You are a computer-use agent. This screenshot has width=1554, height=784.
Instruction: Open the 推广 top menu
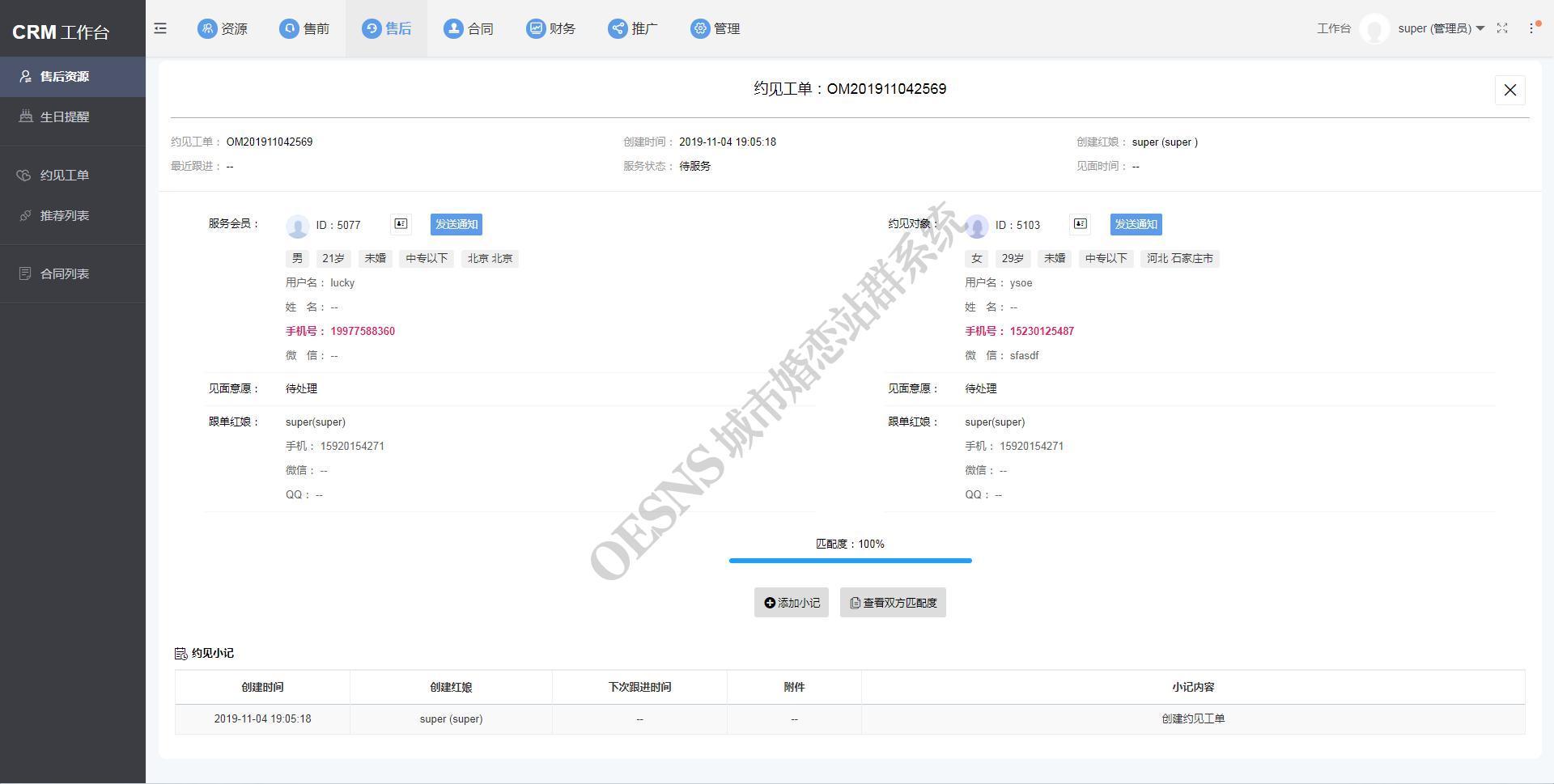click(x=632, y=28)
